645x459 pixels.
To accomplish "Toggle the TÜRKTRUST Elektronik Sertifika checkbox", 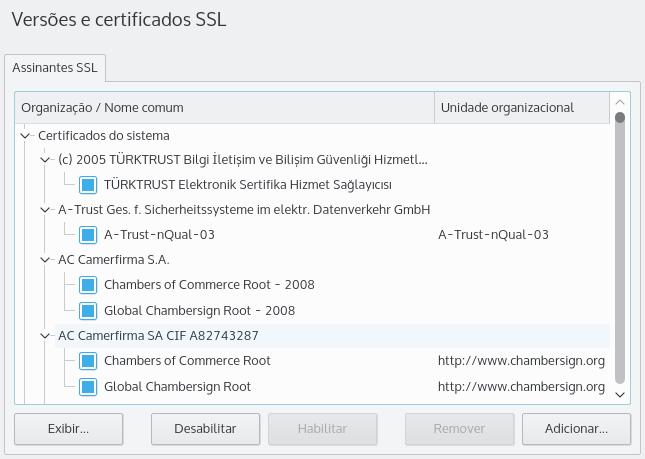I will click(x=87, y=184).
